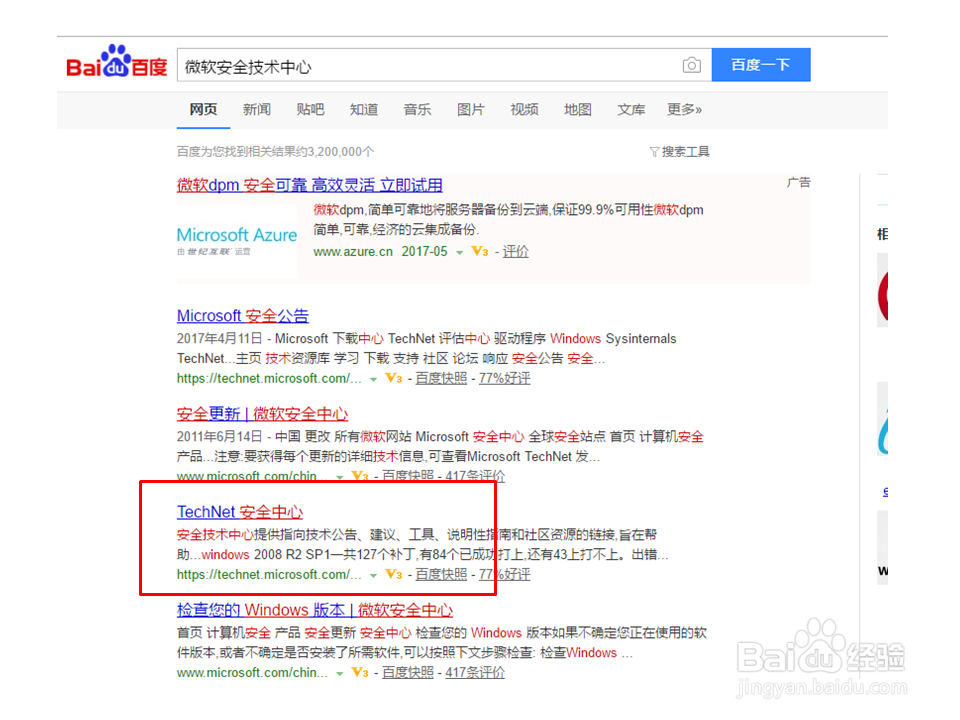This screenshot has width=960, height=720.
Task: Open the 视频 tab
Action: (524, 110)
